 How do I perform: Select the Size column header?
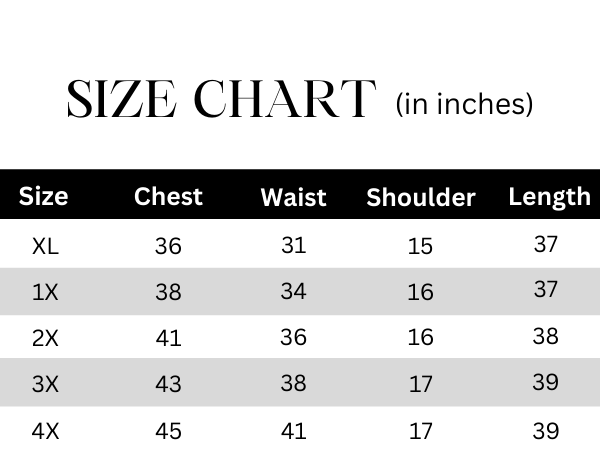pyautogui.click(x=44, y=196)
